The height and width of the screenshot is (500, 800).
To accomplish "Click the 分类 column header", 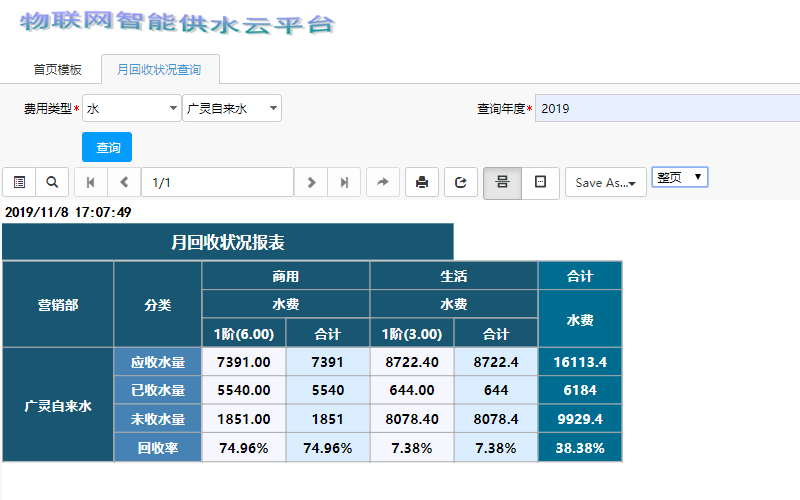I will pyautogui.click(x=158, y=305).
